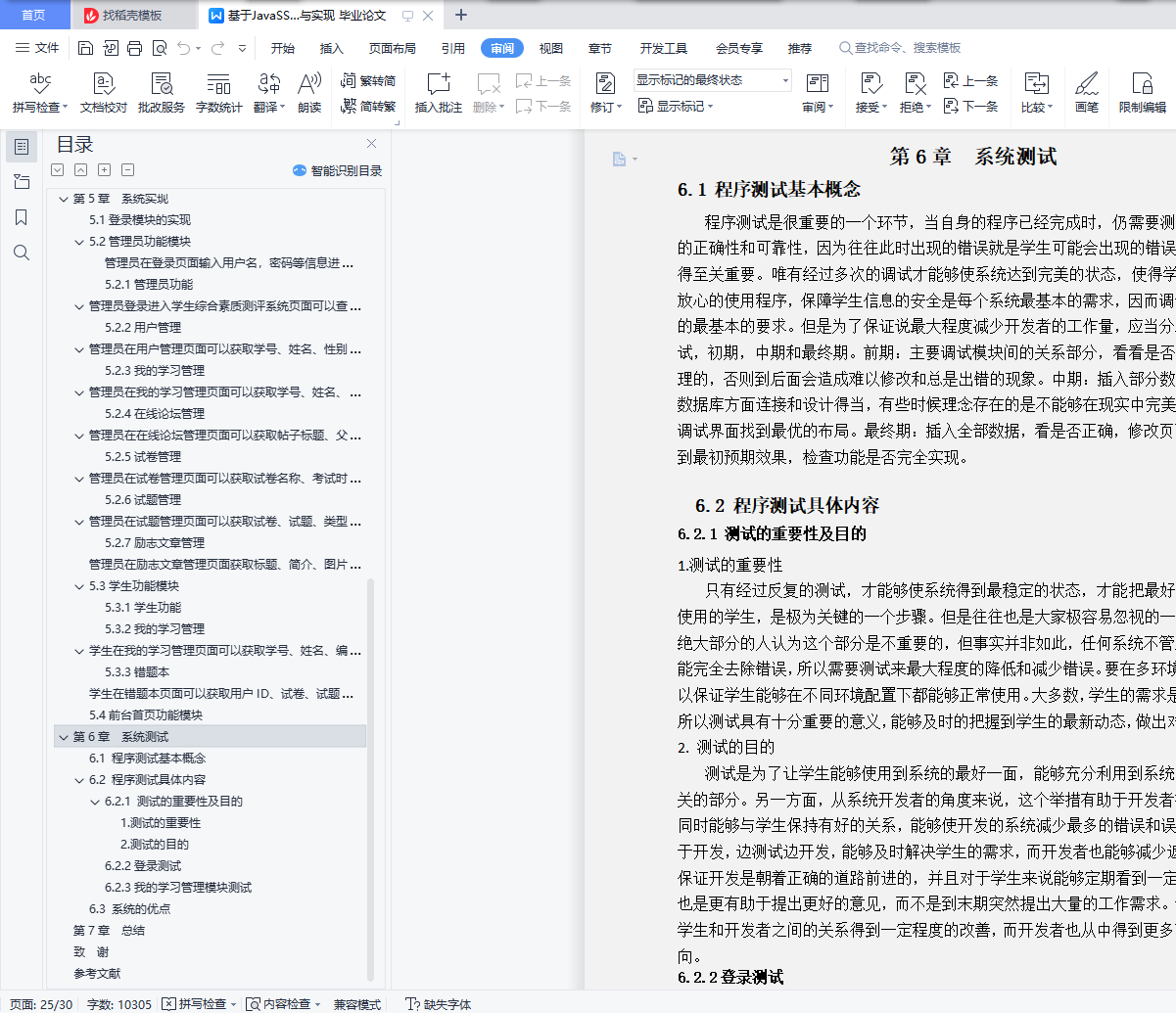Select the outline/目录 sidebar icon
Viewport: 1176px width, 1013px height.
click(22, 147)
